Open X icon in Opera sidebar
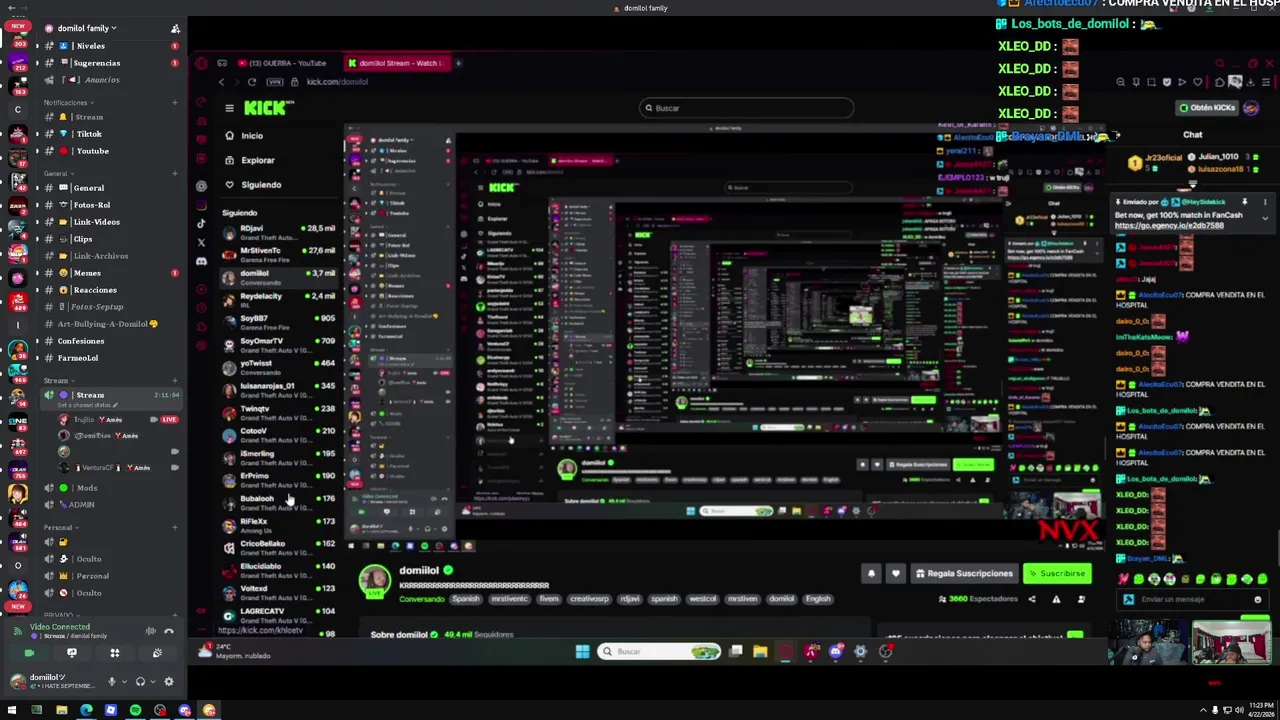The height and width of the screenshot is (720, 1280). point(201,243)
